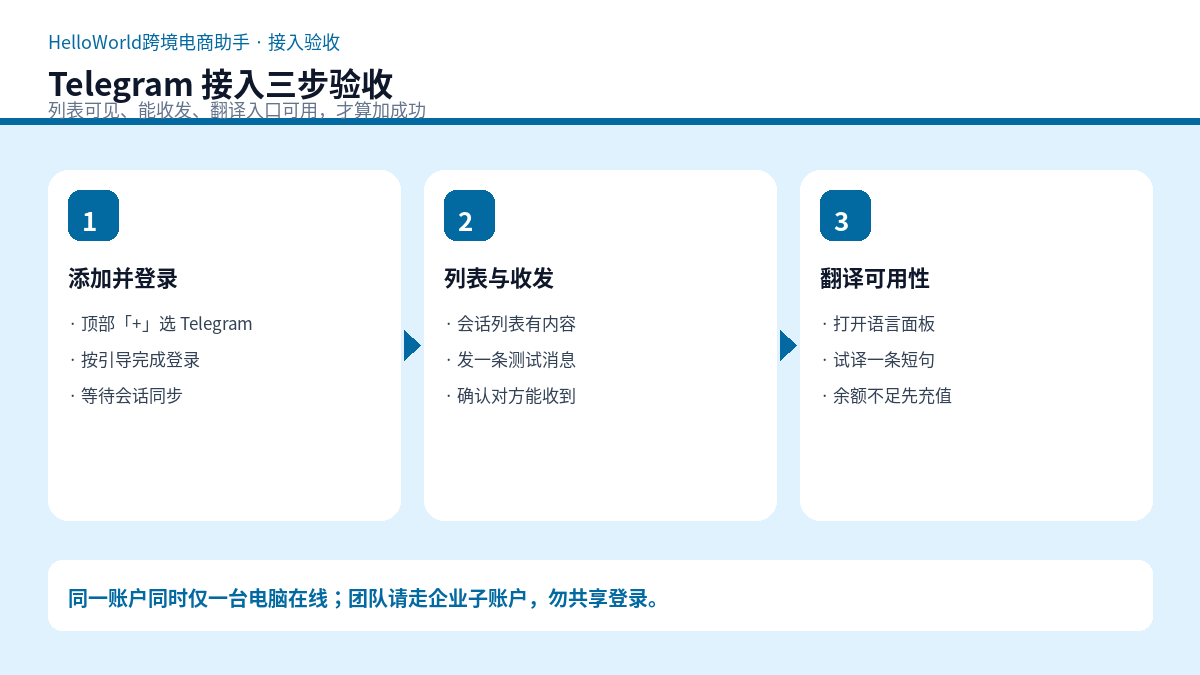Image resolution: width=1200 pixels, height=675 pixels.
Task: Click the title "Telegram 接入三步验收"
Action: click(220, 84)
